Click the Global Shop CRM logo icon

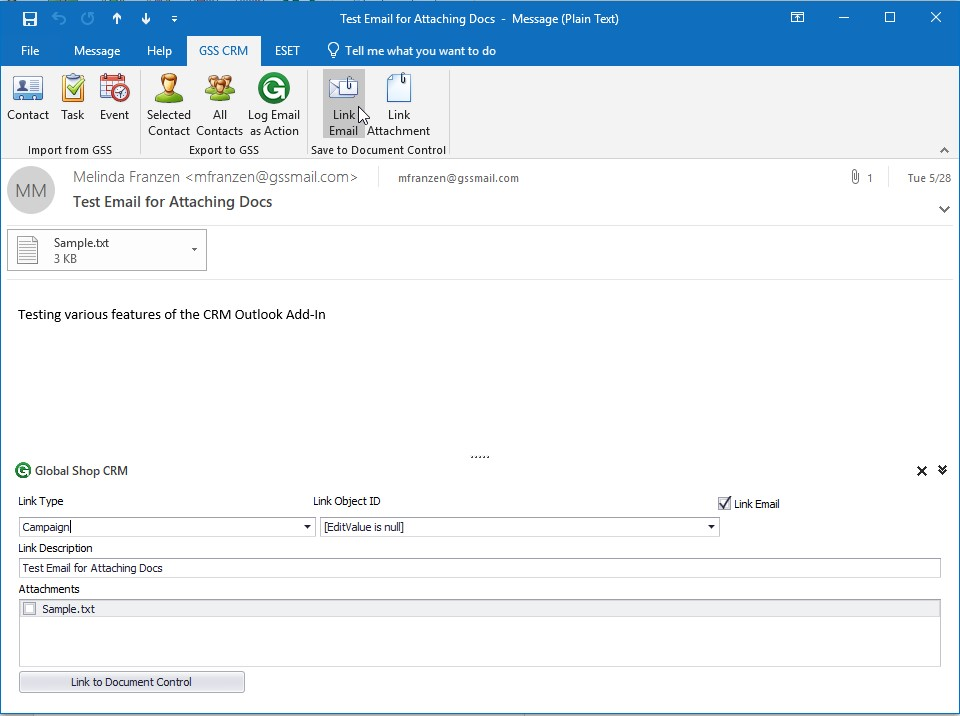click(23, 470)
